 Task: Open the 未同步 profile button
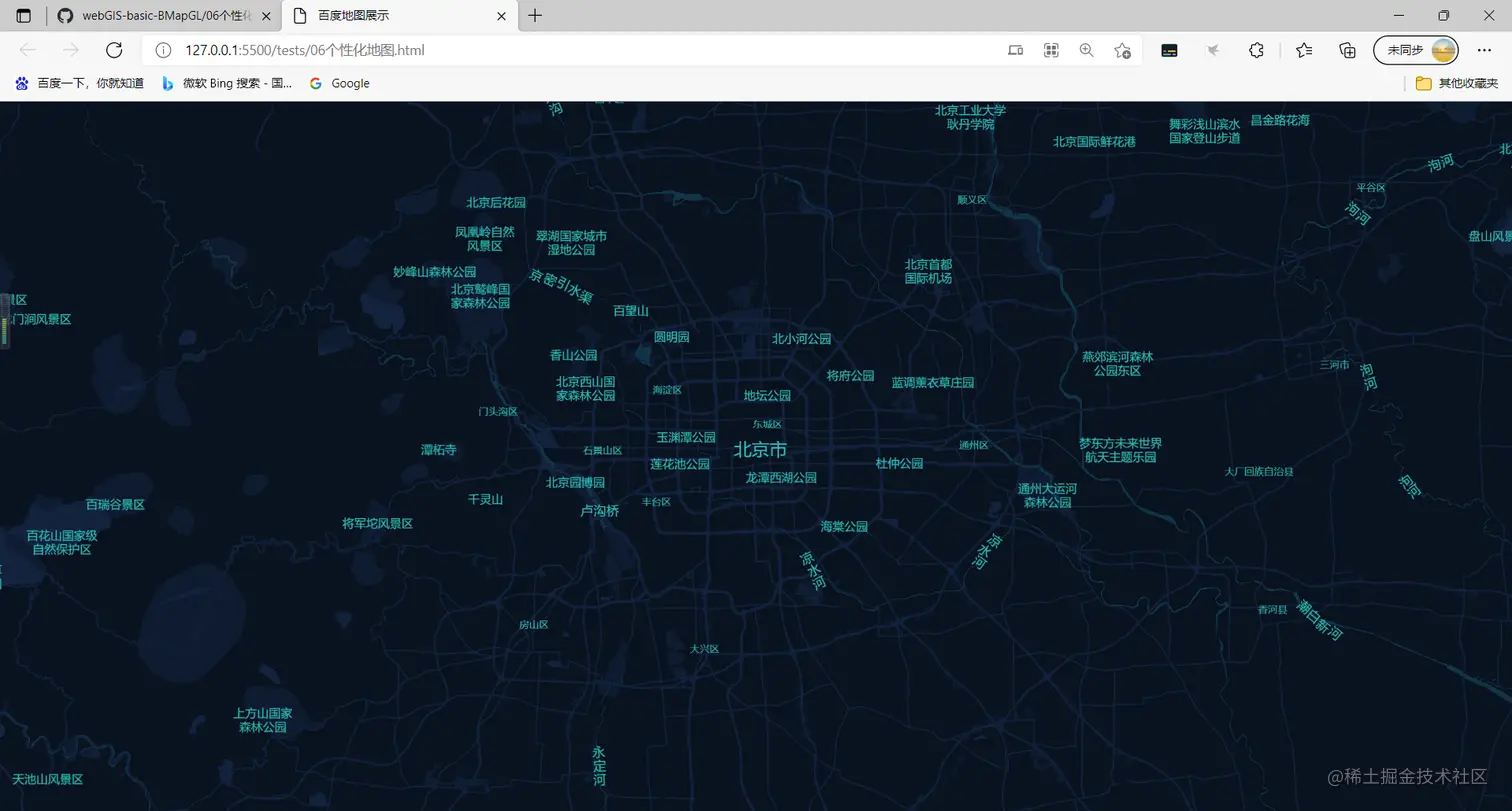1416,50
